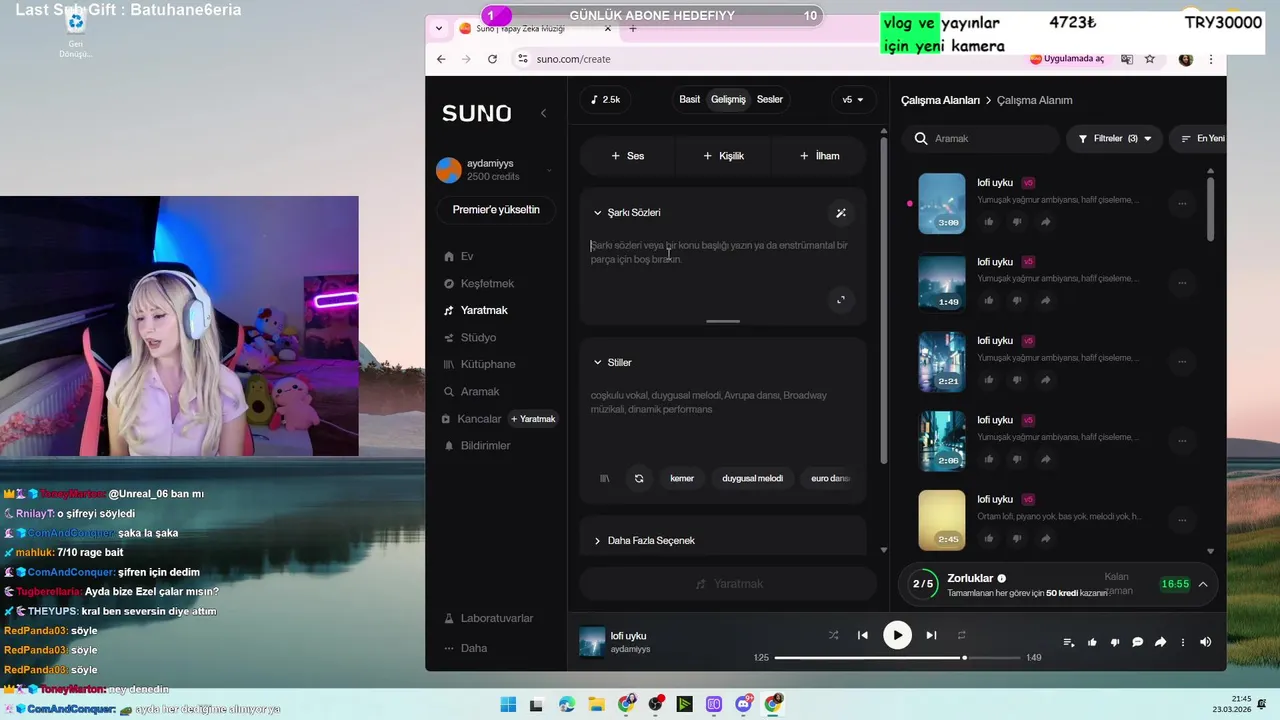
Task: Collapse the Şarkı Sözleri section
Action: (x=627, y=212)
